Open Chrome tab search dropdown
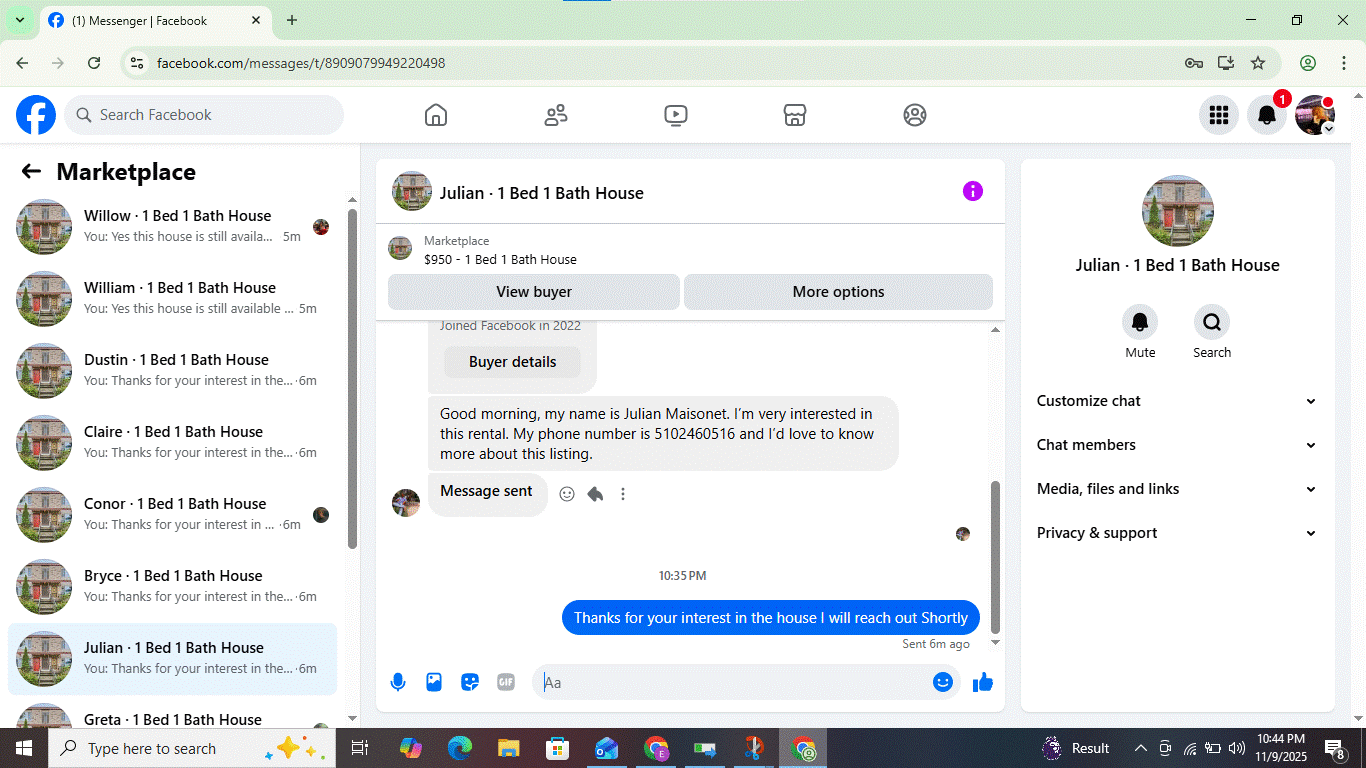Screen dimensions: 1366x768 19,20
